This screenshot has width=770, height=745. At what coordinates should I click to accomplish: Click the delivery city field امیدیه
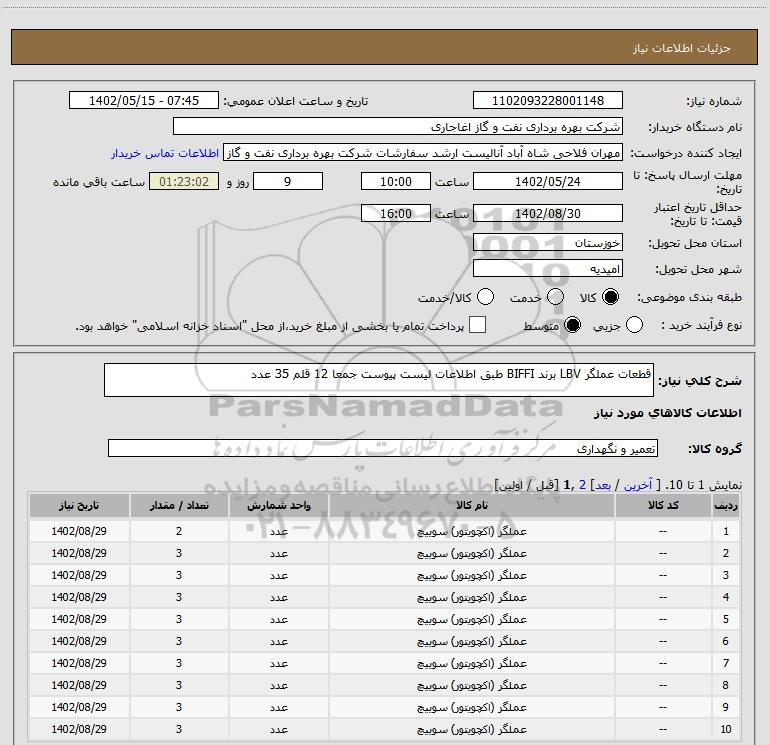coord(548,268)
